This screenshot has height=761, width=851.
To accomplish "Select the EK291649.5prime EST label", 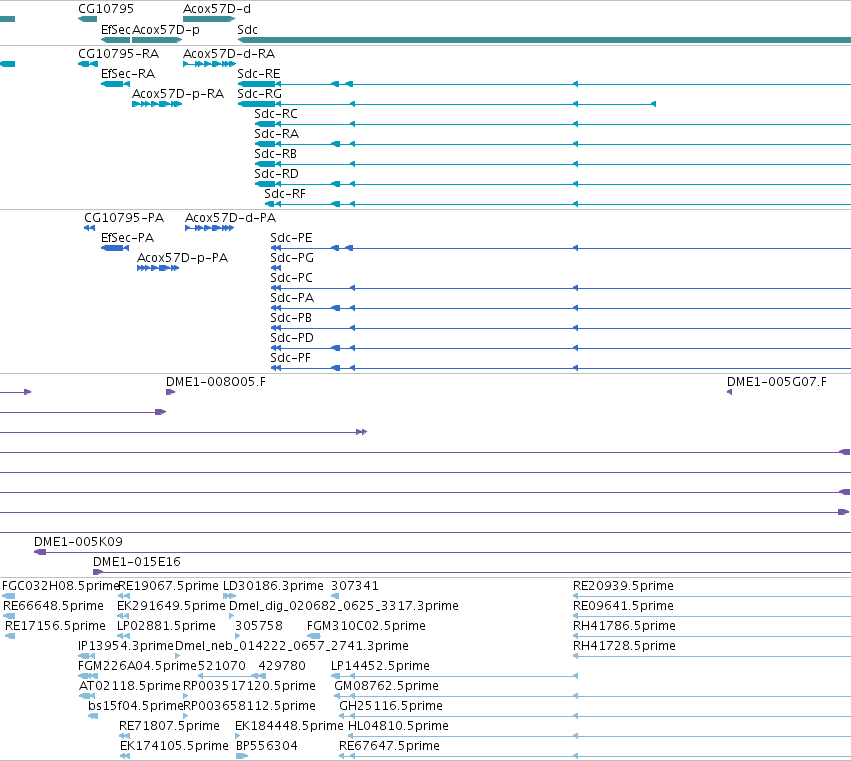I will (171, 606).
